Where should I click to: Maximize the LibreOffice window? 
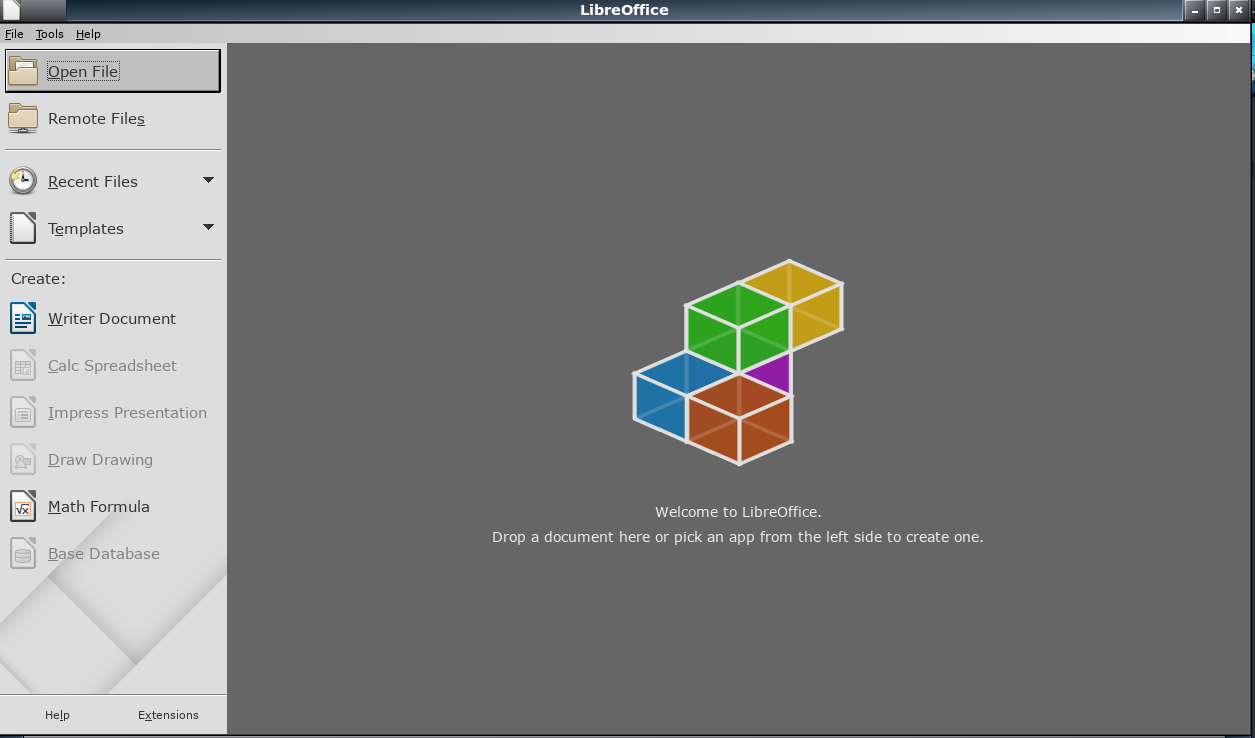point(1216,10)
